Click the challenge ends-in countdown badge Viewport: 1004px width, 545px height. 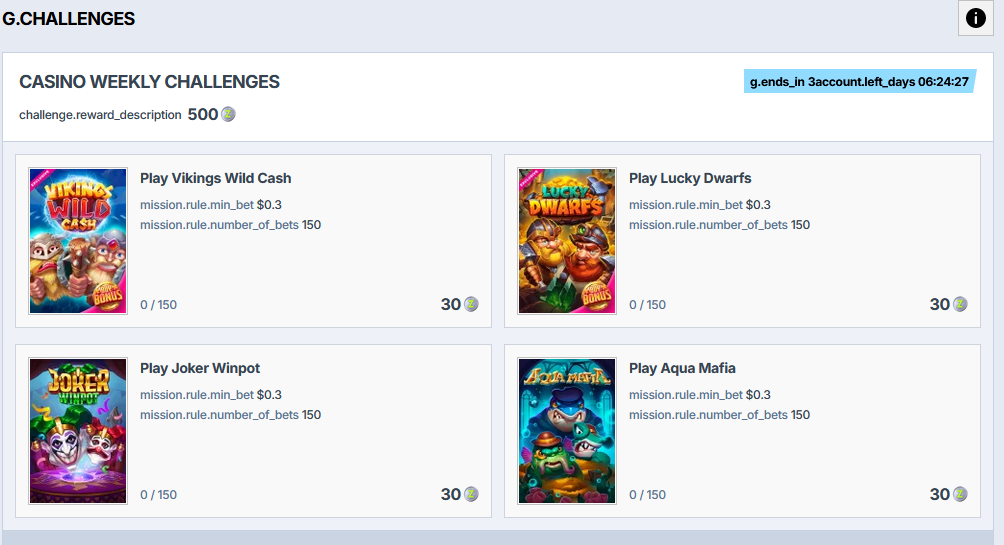click(x=859, y=81)
